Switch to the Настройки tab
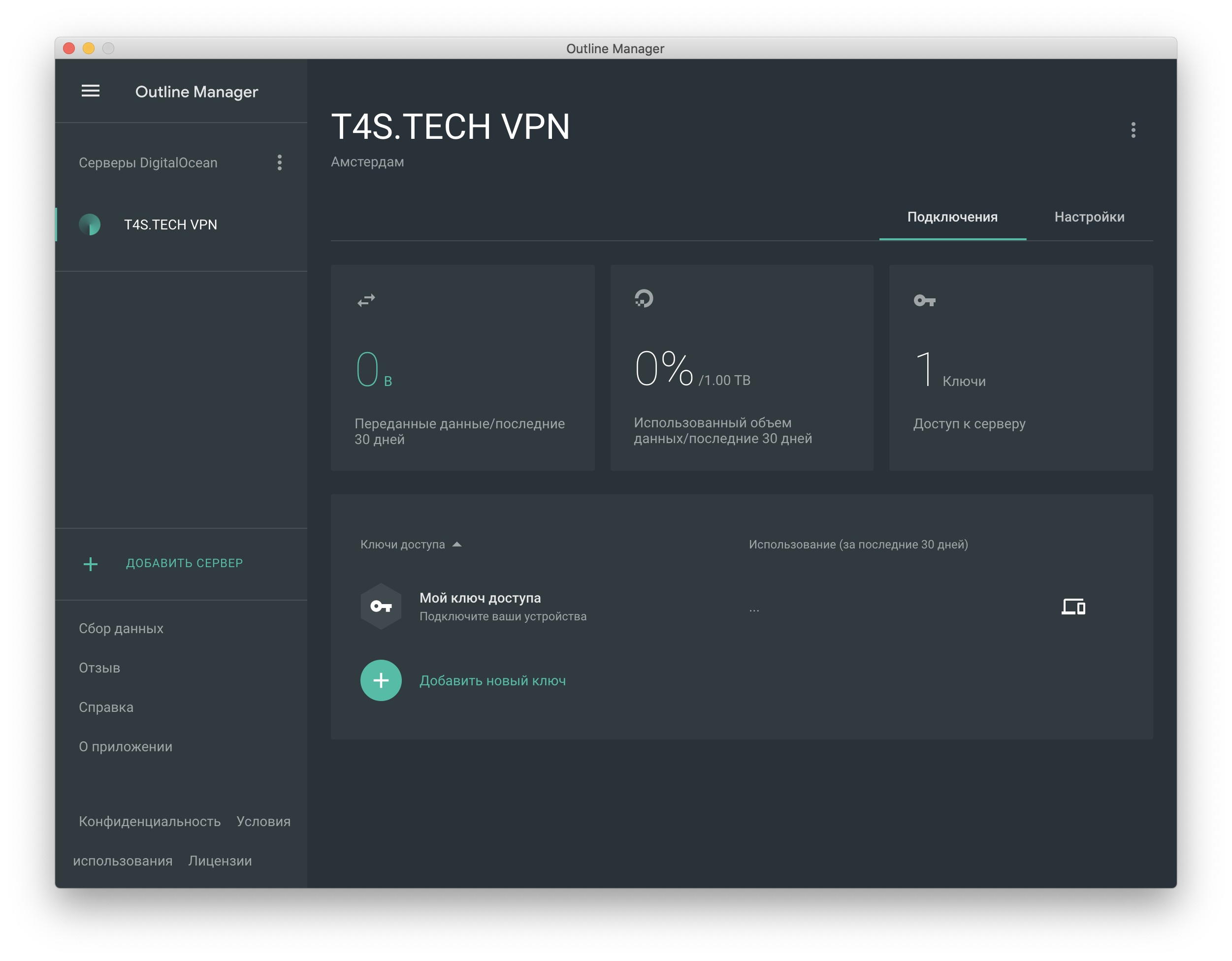This screenshot has width=1232, height=961. point(1089,217)
